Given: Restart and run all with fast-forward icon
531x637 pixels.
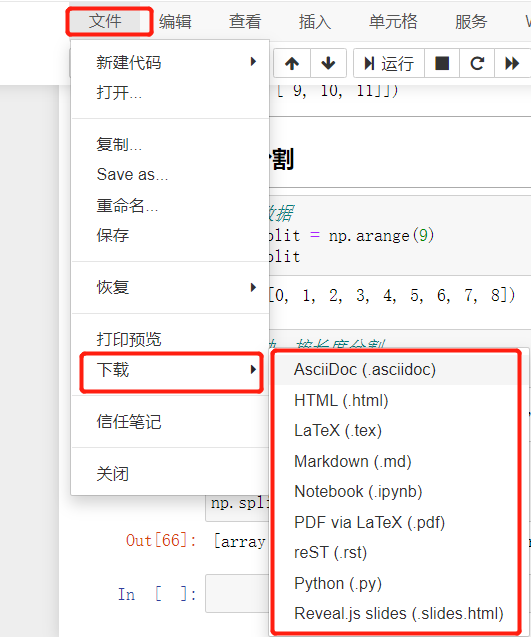Looking at the screenshot, I should (512, 63).
